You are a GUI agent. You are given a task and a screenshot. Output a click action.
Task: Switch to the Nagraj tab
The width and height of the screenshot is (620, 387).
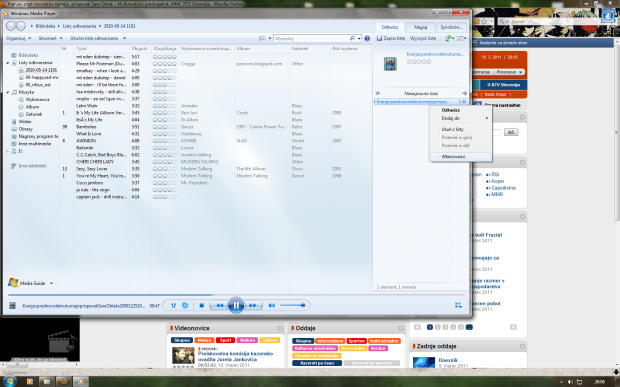pos(420,27)
